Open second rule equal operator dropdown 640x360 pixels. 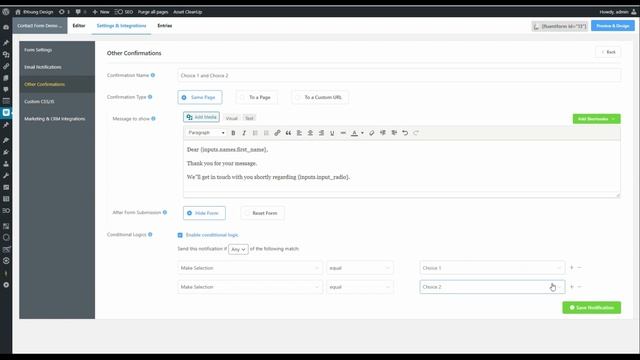pos(360,287)
